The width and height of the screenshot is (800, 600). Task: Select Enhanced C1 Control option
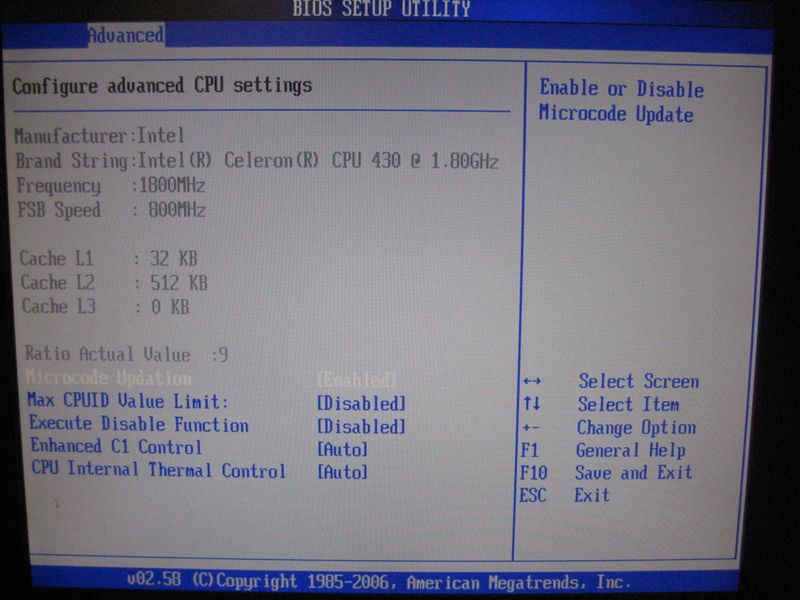(116, 446)
